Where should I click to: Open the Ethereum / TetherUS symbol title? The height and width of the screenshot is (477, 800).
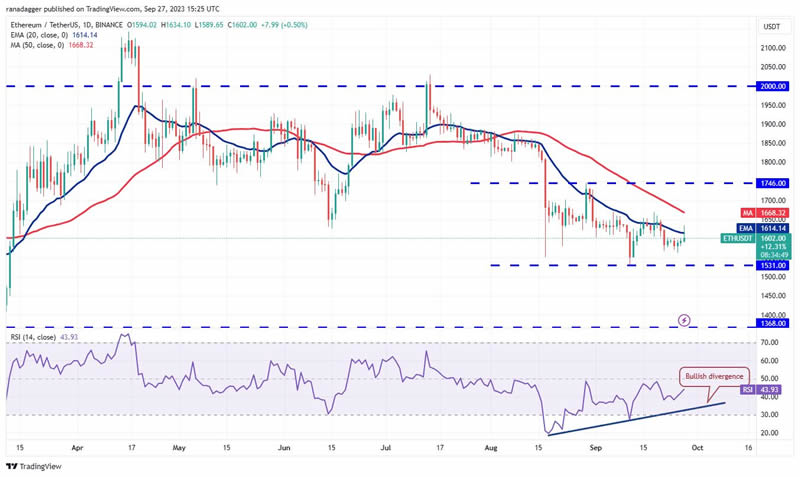67,25
